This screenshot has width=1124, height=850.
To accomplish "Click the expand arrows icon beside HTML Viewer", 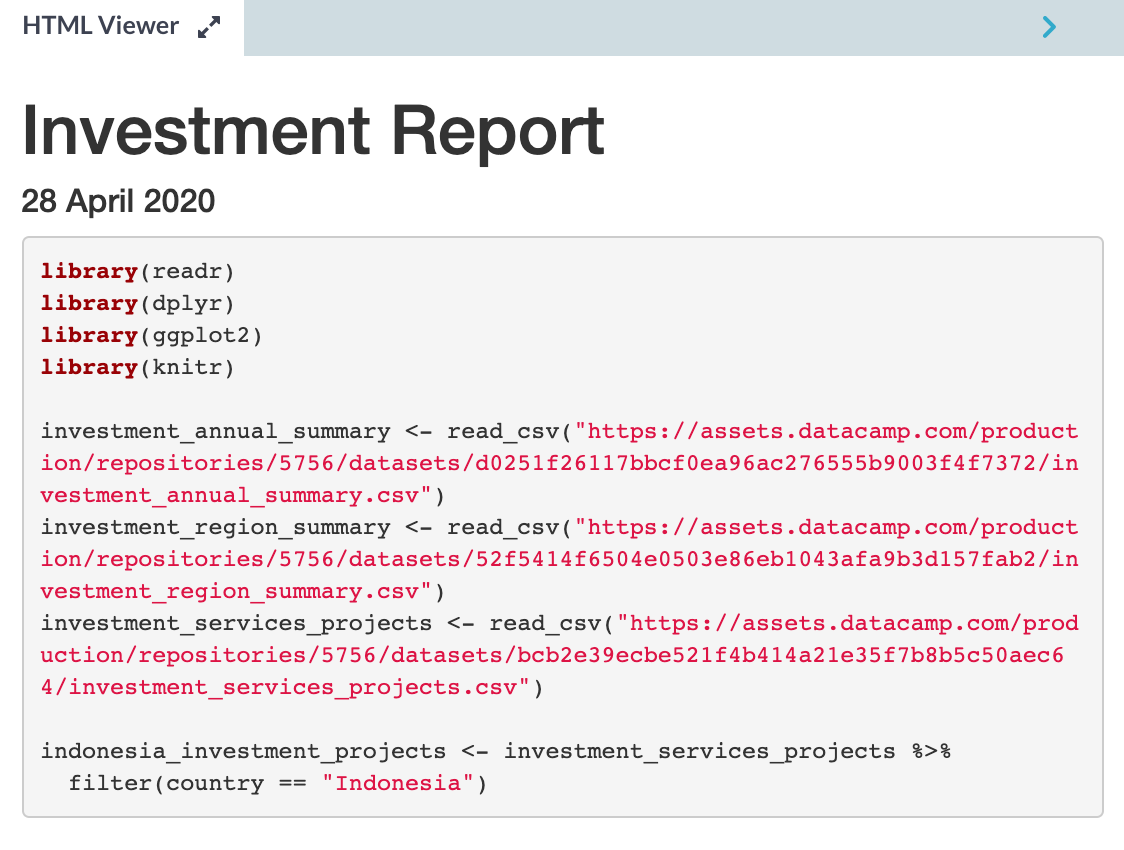I will click(x=209, y=28).
